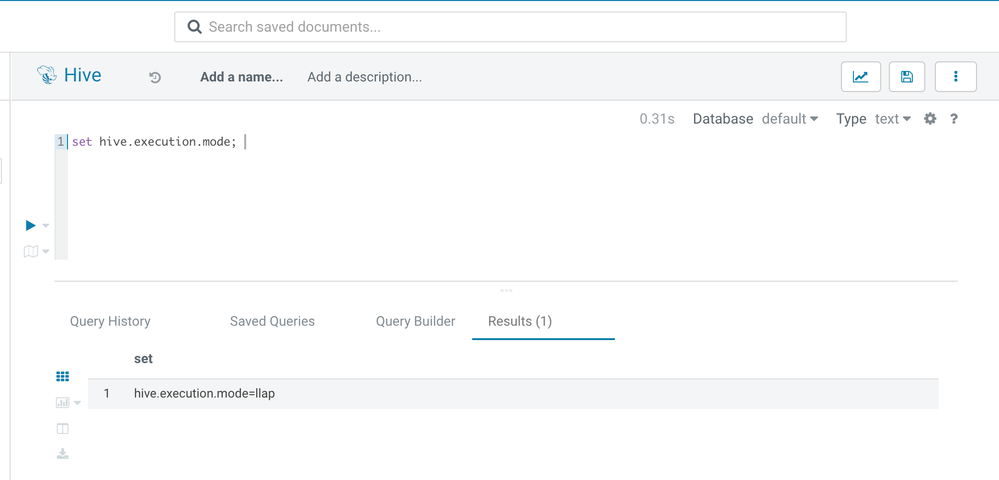This screenshot has width=999, height=480.
Task: Toggle the results column panel icon
Action: coord(62,429)
